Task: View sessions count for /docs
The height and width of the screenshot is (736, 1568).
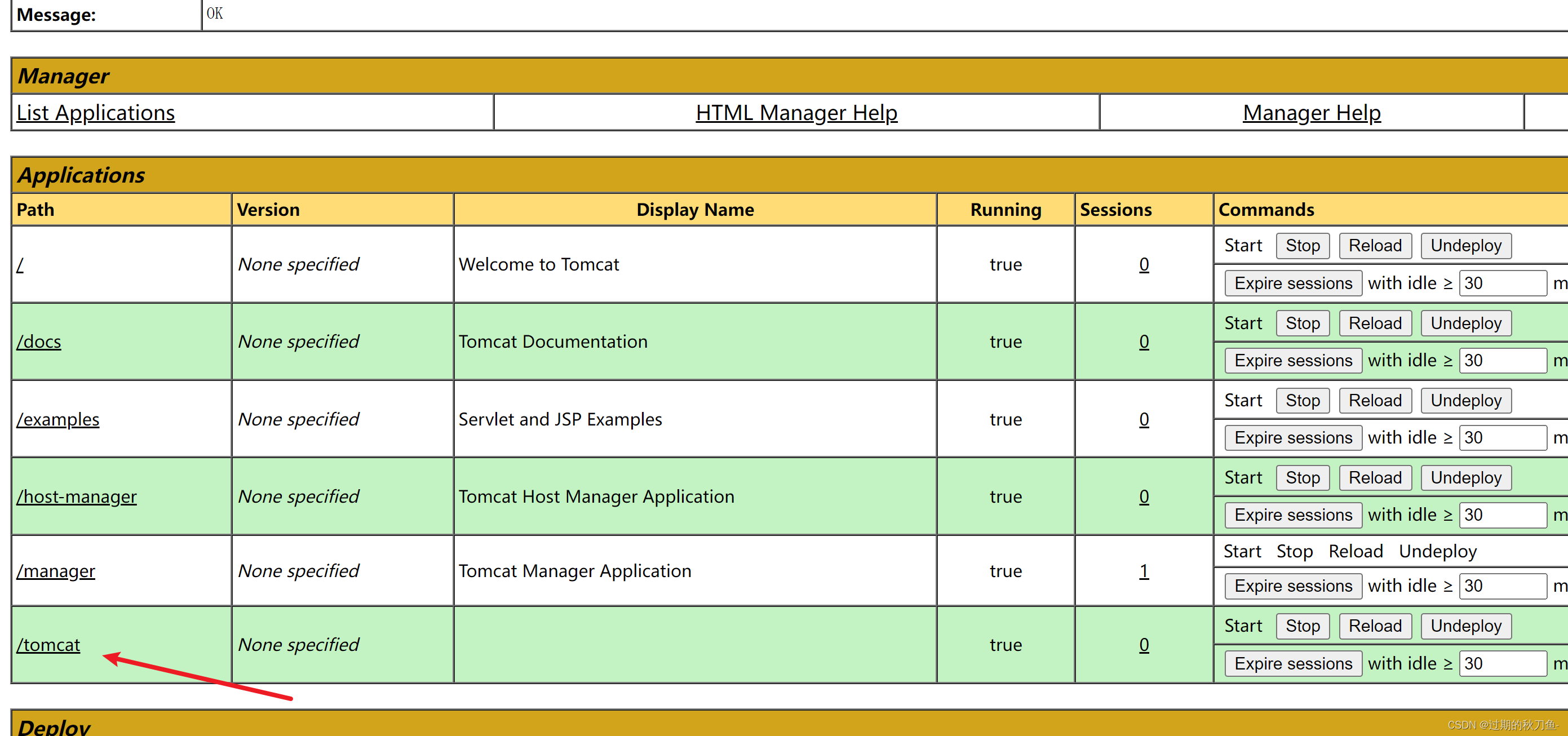Action: tap(1144, 342)
